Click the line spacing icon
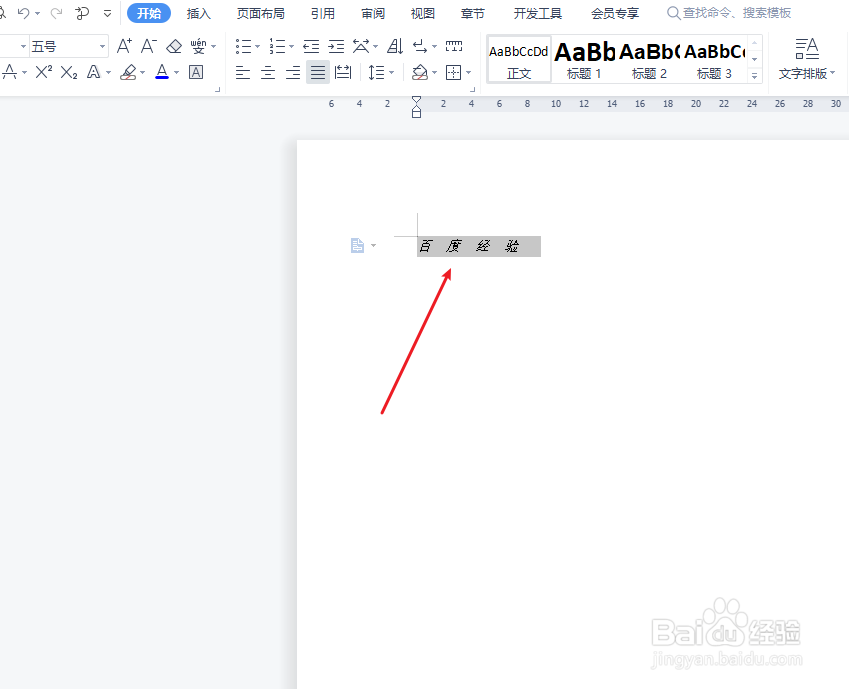Viewport: 849px width, 689px height. tap(376, 72)
